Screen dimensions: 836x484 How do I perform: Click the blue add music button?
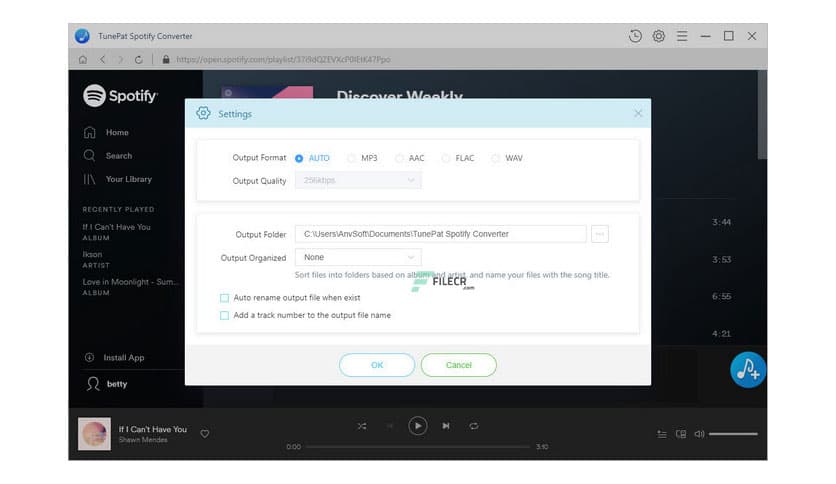coord(748,369)
